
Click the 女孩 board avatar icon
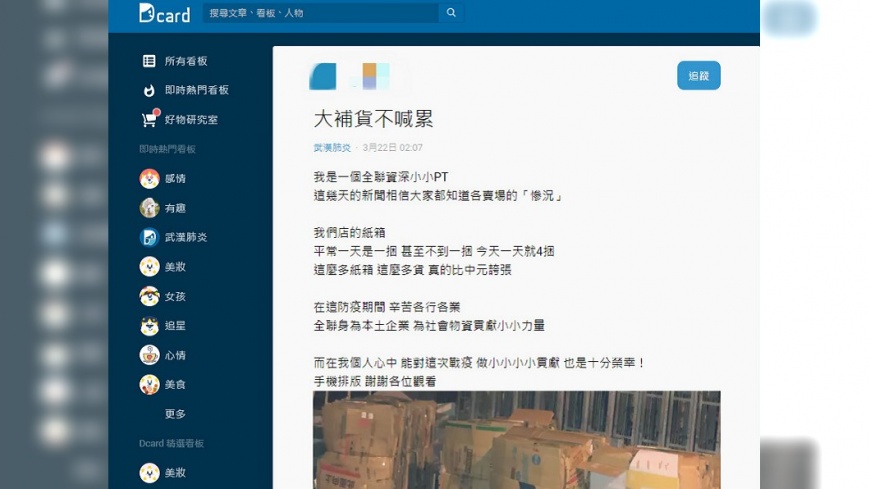(x=149, y=296)
